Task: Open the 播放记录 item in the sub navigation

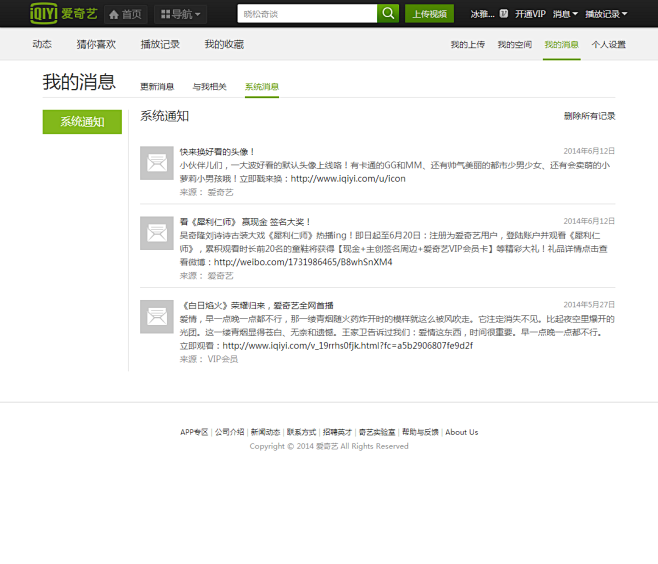Action: coord(160,44)
